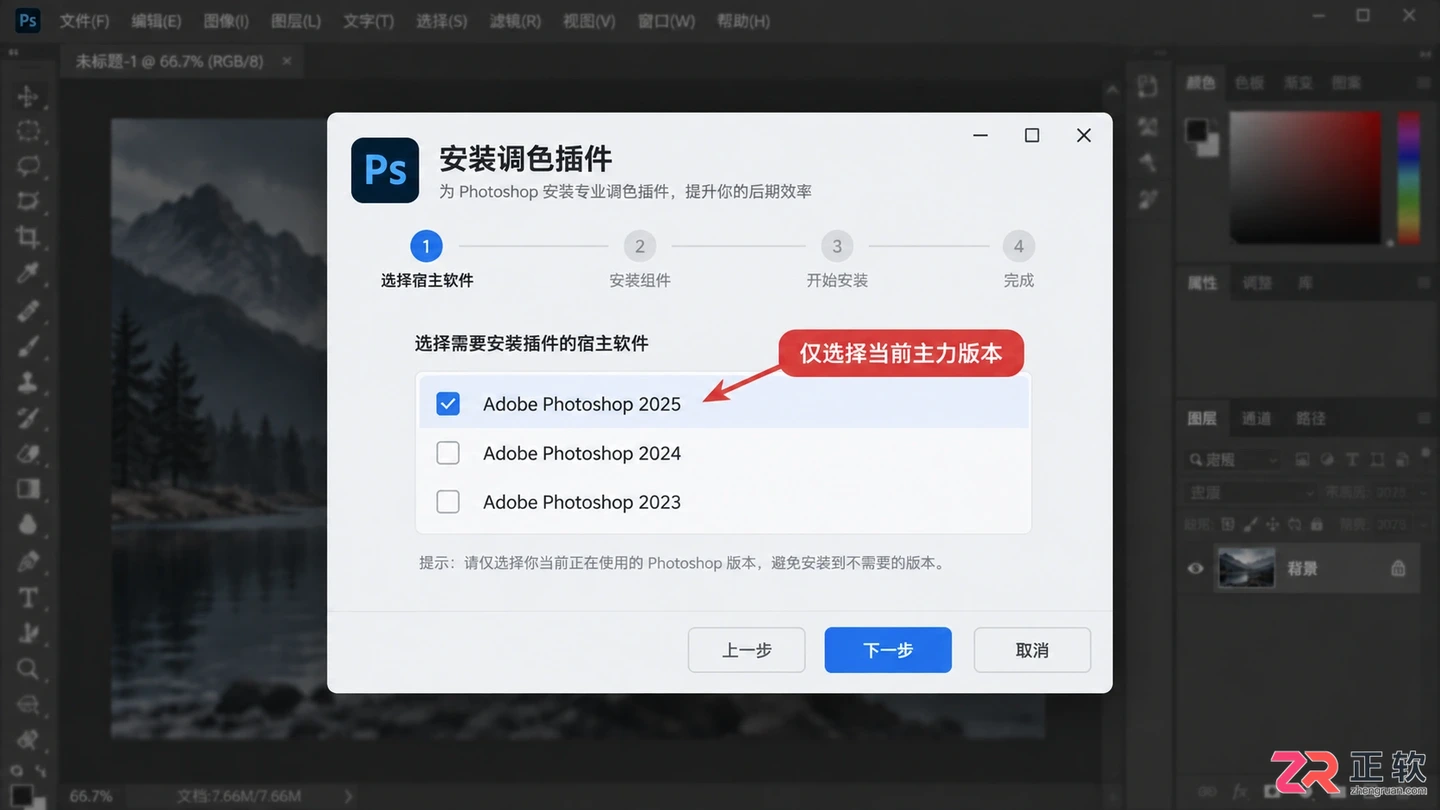Select the Lasso tool
Screen dimensions: 1440x810
(28, 166)
